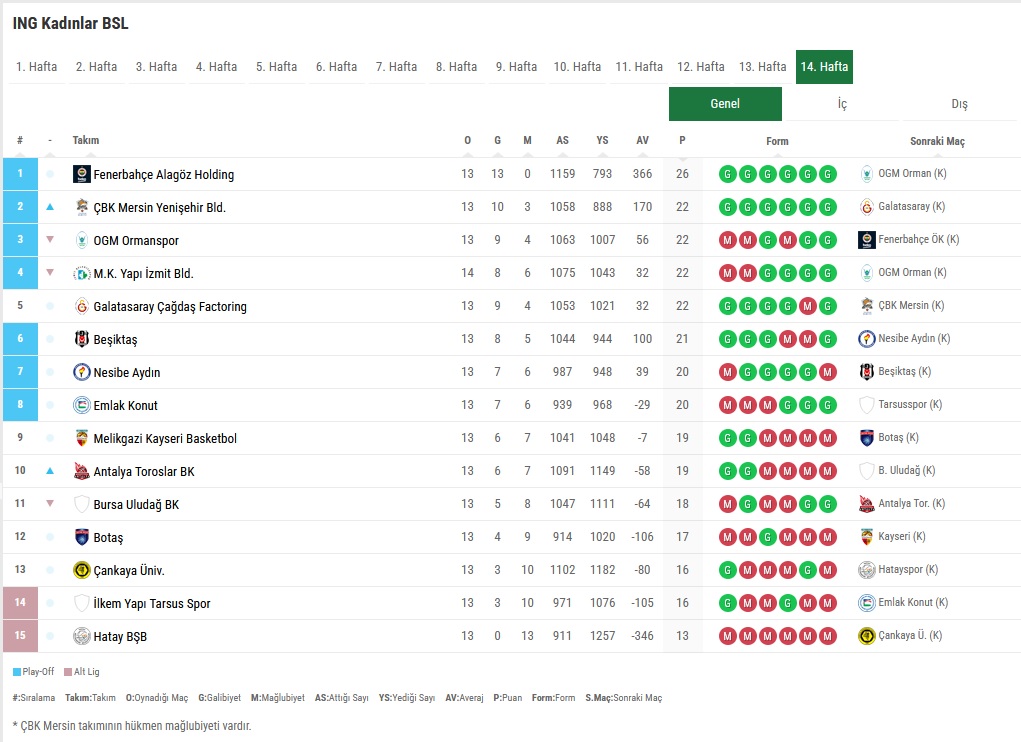Click rank 15 pink position cell
1021x742 pixels.
point(20,636)
